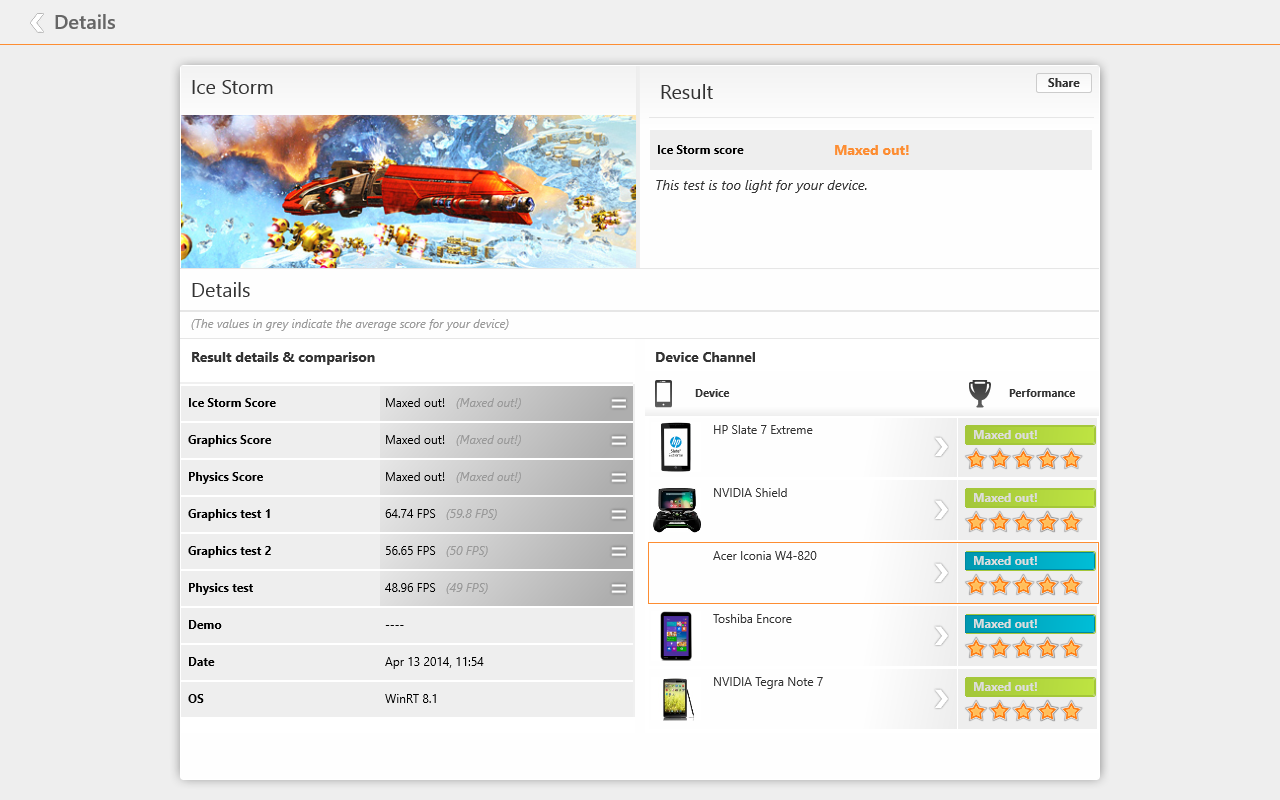Click NVIDIA Tegra Note 7 Maxed out bar
This screenshot has width=1280, height=800.
pos(1030,687)
